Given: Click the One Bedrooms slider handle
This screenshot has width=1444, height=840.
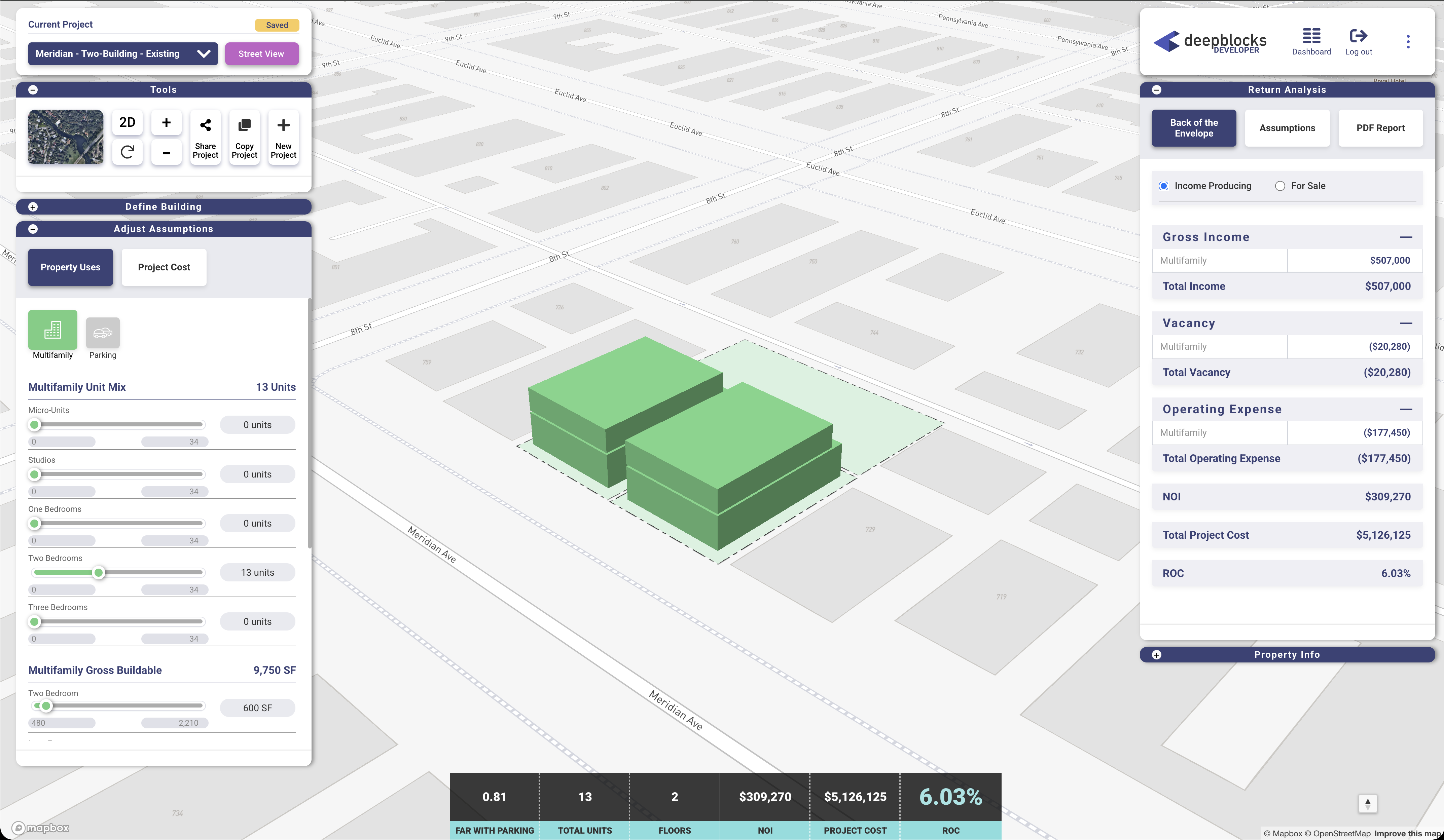Looking at the screenshot, I should tap(34, 523).
